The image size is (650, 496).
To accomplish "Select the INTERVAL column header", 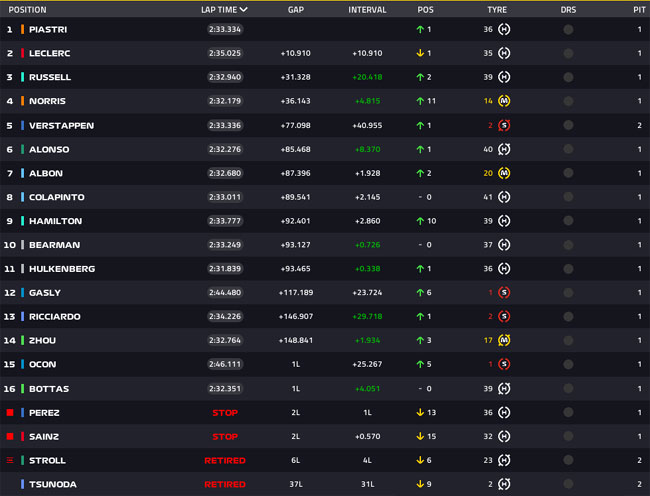I will click(367, 10).
